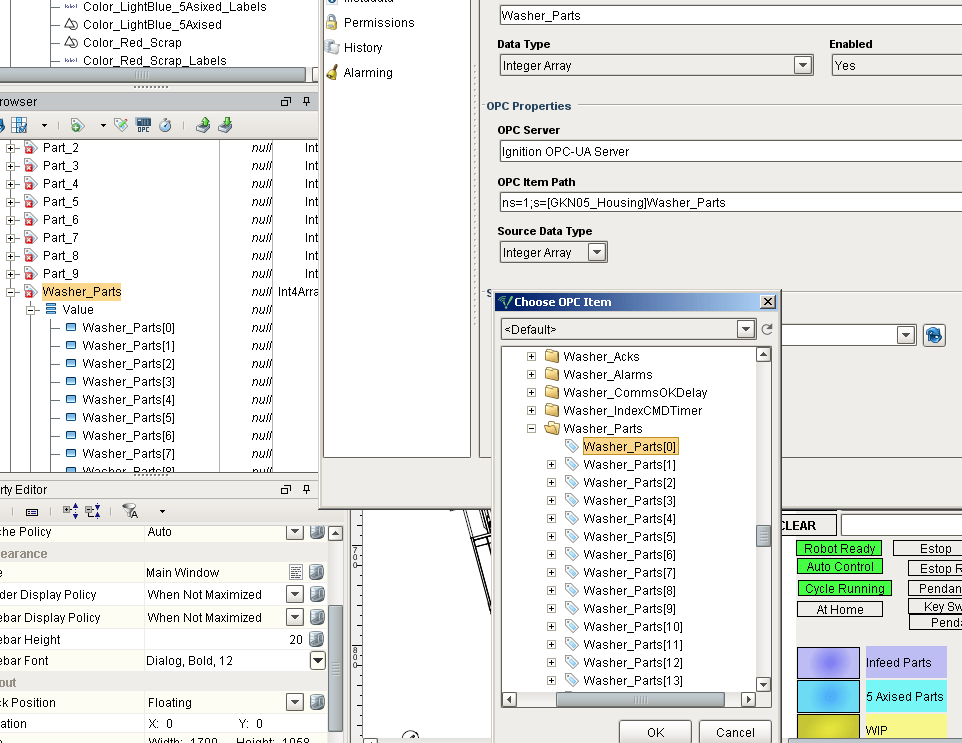Image resolution: width=962 pixels, height=743 pixels.
Task: Open the Data Type dropdown showing Integer Array
Action: point(802,65)
